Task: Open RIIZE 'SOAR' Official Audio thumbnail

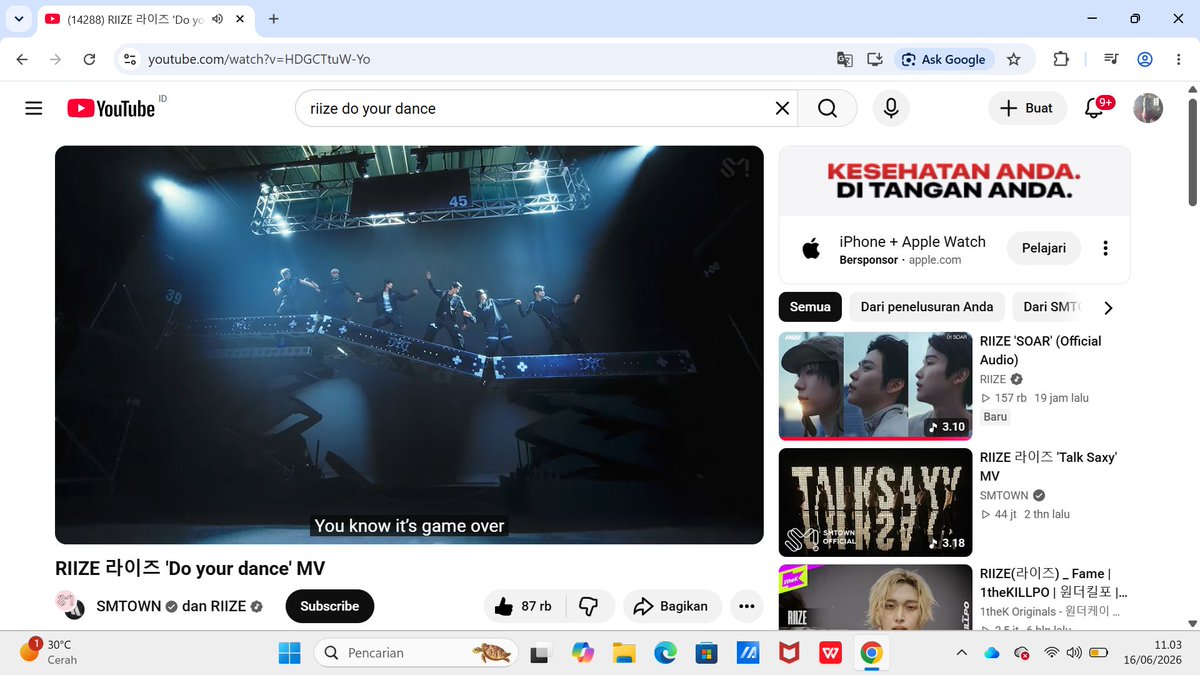Action: pyautogui.click(x=875, y=386)
